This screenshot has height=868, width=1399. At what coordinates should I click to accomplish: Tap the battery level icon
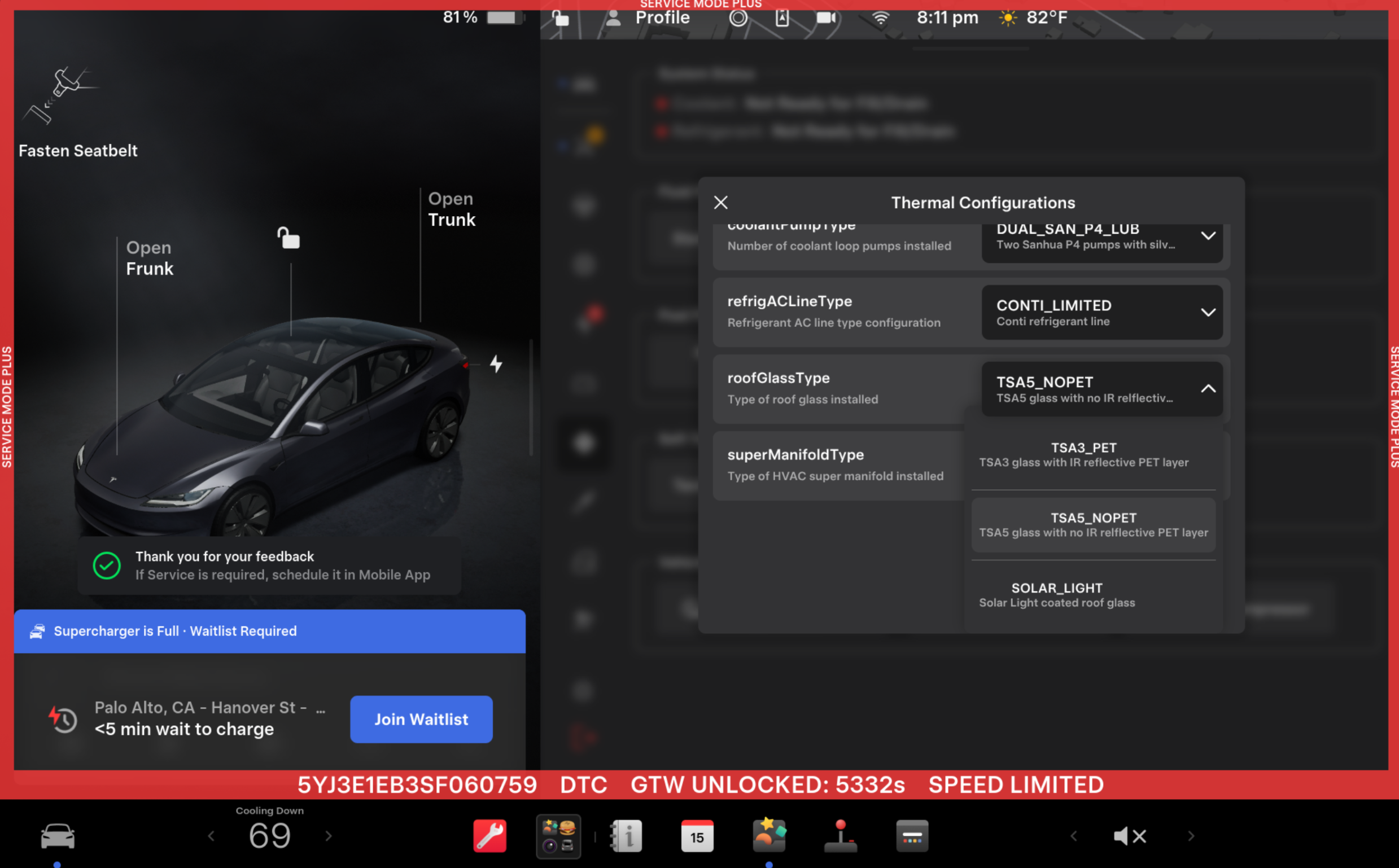505,18
